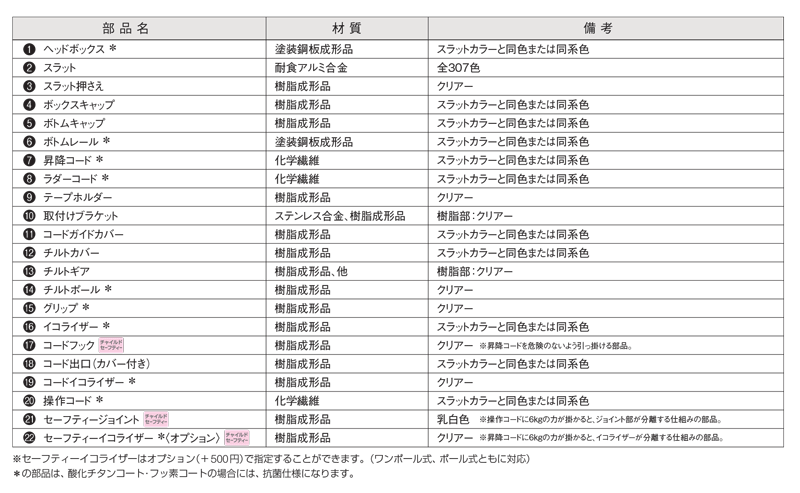Click the material 耐食アルミ合金
Screen dimensions: 800x493
311,68
